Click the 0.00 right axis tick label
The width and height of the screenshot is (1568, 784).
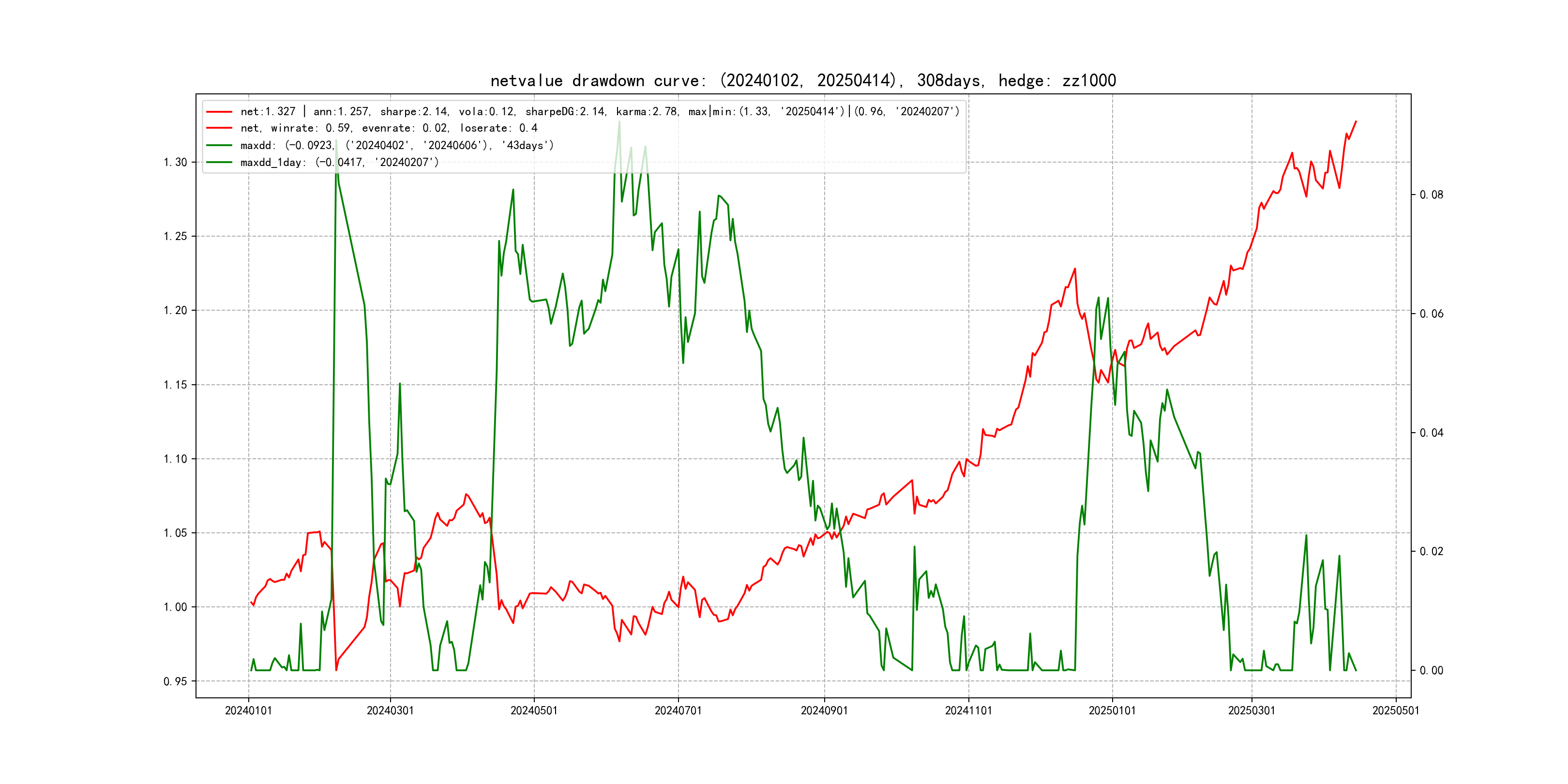tap(1431, 671)
